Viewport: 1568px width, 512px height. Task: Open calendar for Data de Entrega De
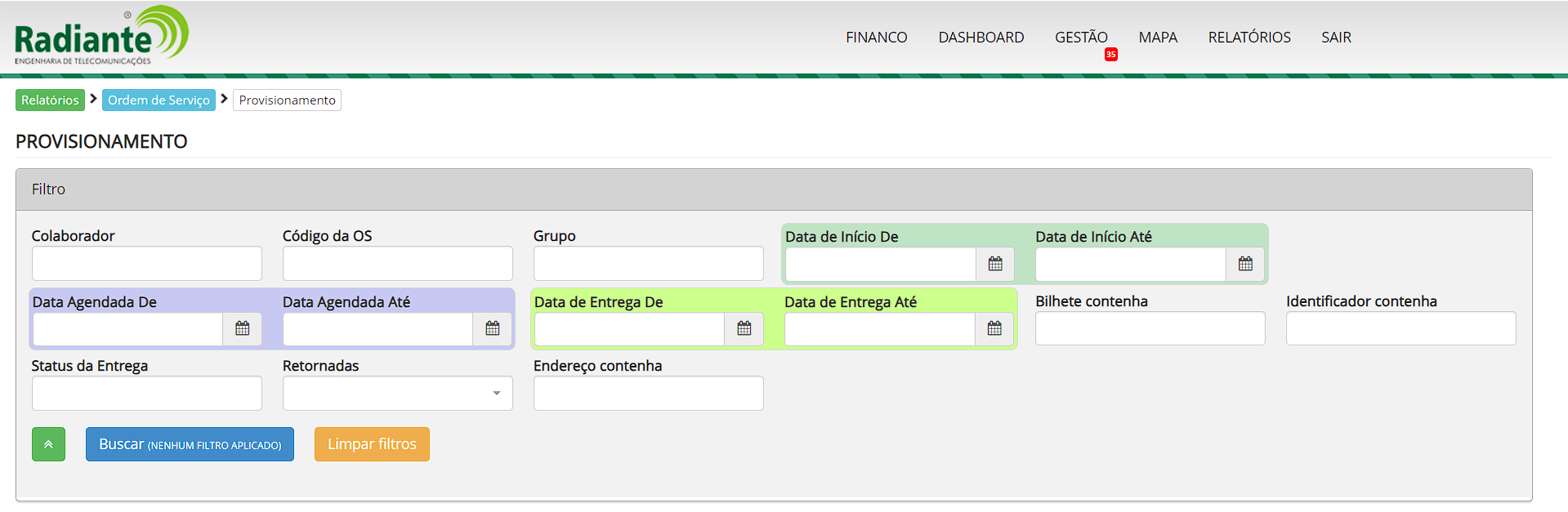pyautogui.click(x=744, y=328)
